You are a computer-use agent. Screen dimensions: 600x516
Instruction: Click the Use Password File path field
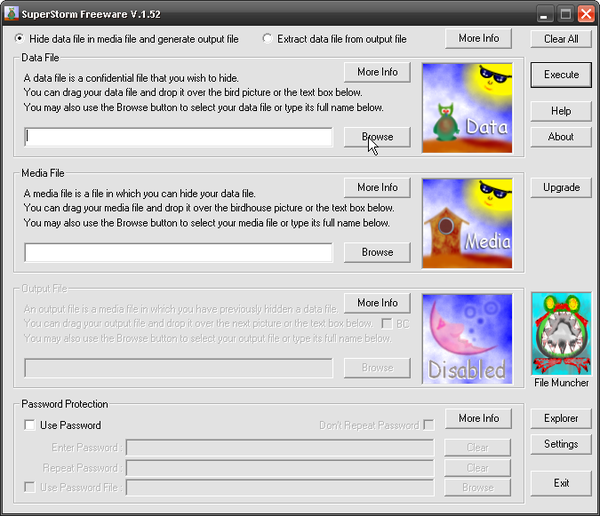pos(280,488)
